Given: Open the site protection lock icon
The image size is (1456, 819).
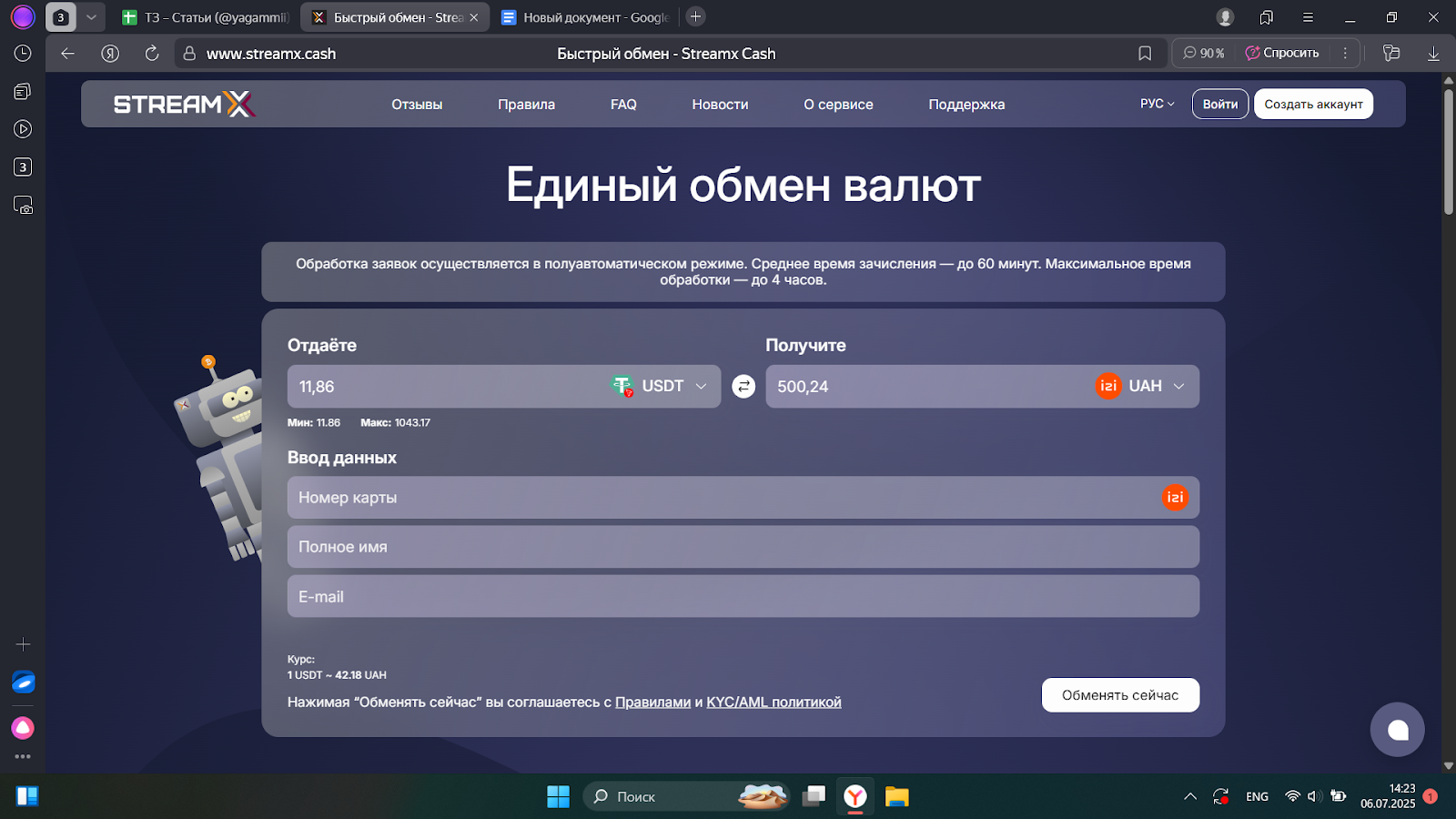Looking at the screenshot, I should pyautogui.click(x=189, y=54).
